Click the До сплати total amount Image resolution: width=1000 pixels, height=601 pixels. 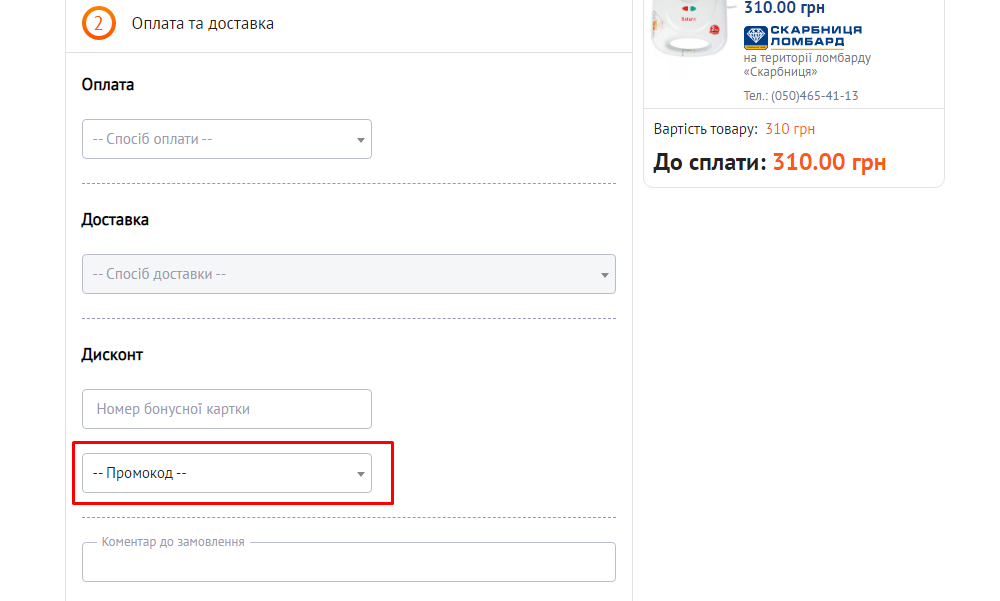[829, 162]
